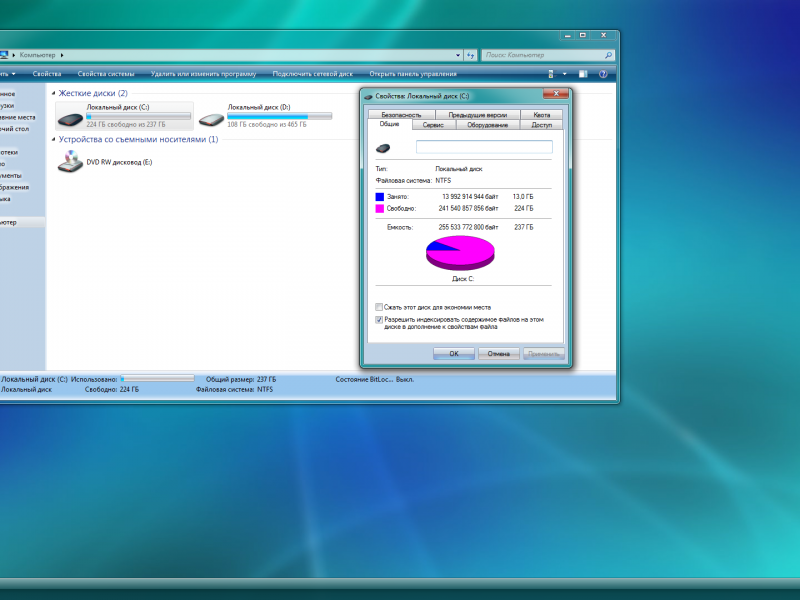This screenshot has width=800, height=600.
Task: Click the '224 ГБ свободно из 237 ГБ' text
Action: [x=126, y=124]
